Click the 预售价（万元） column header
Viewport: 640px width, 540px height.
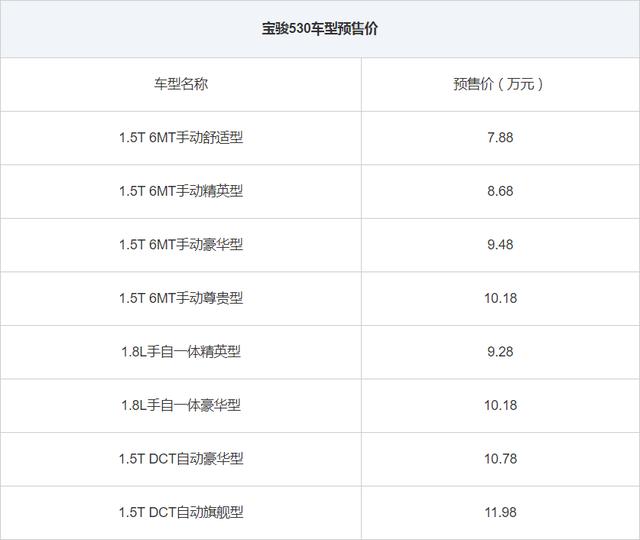500,84
